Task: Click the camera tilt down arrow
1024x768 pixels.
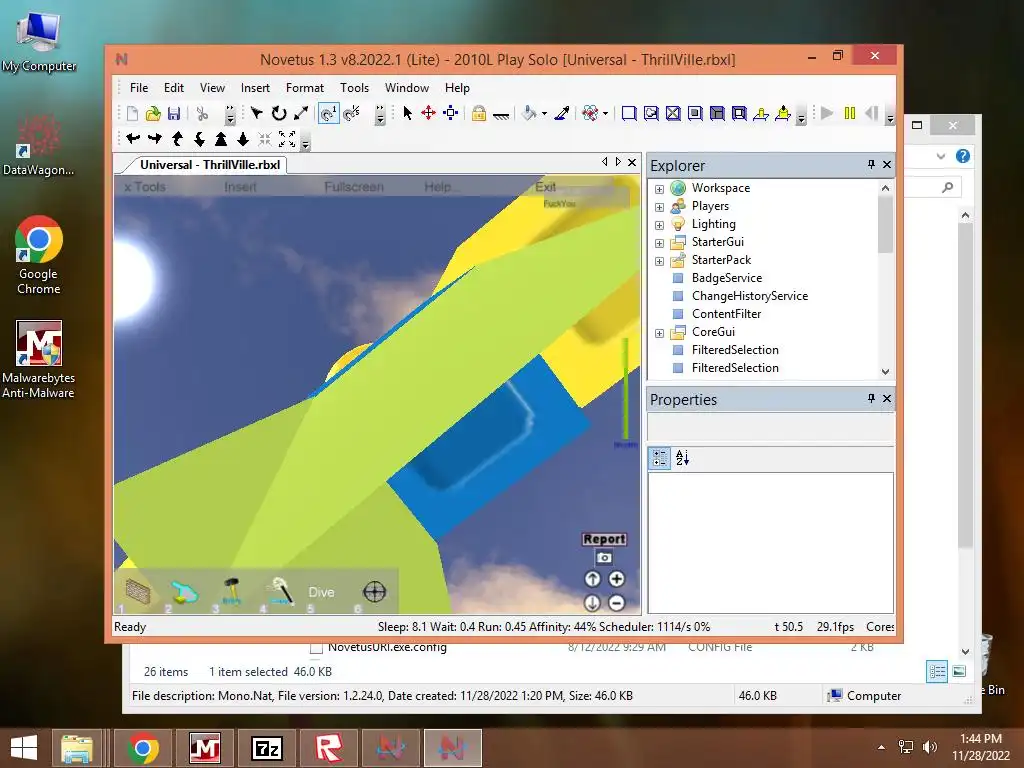Action: (x=199, y=138)
